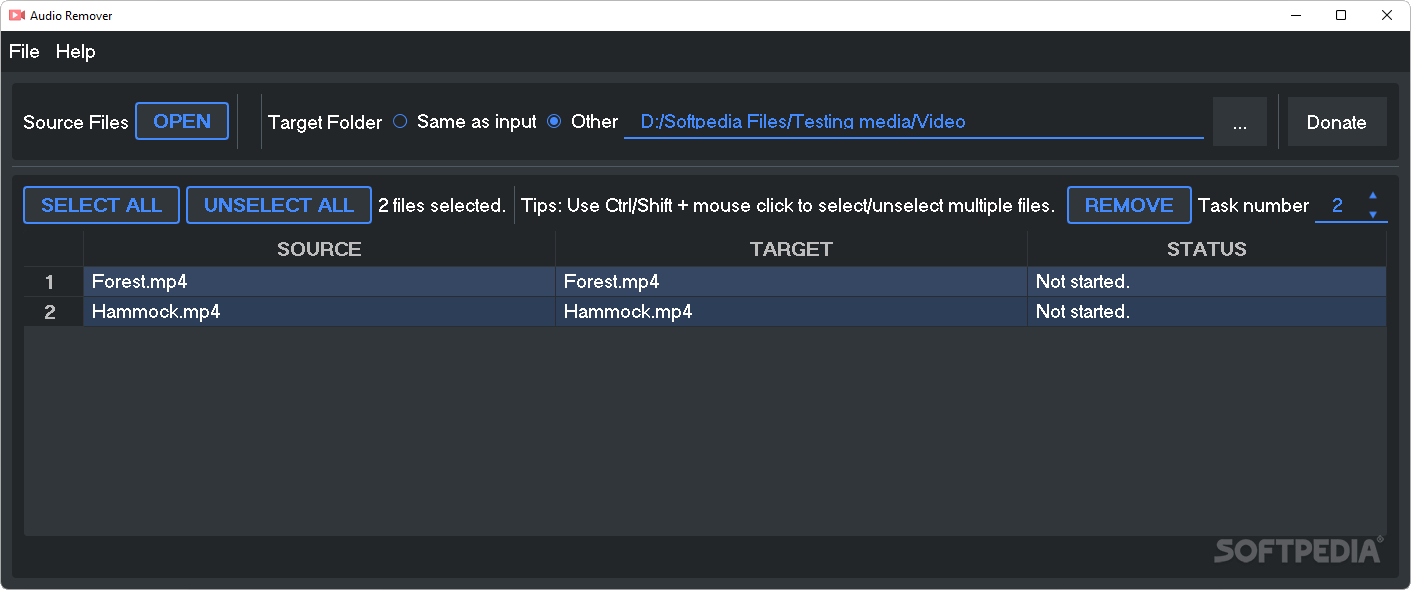Click the Task number value field
This screenshot has height=590, width=1411.
click(1338, 205)
